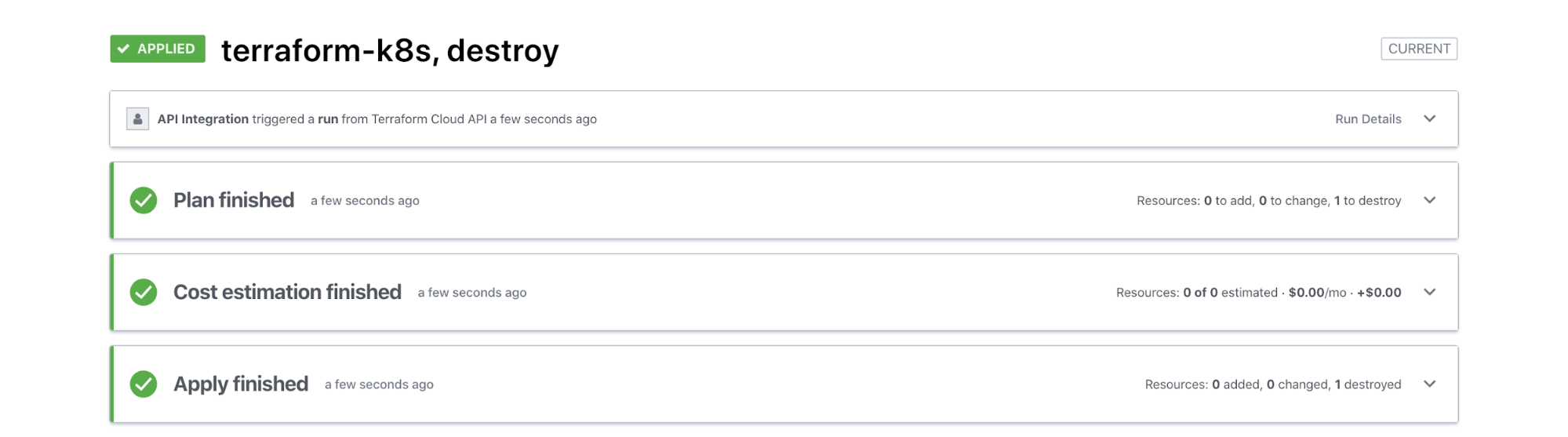Click the plan summary showing 1 to destroy
This screenshot has height=437, width=1568.
tap(1268, 201)
